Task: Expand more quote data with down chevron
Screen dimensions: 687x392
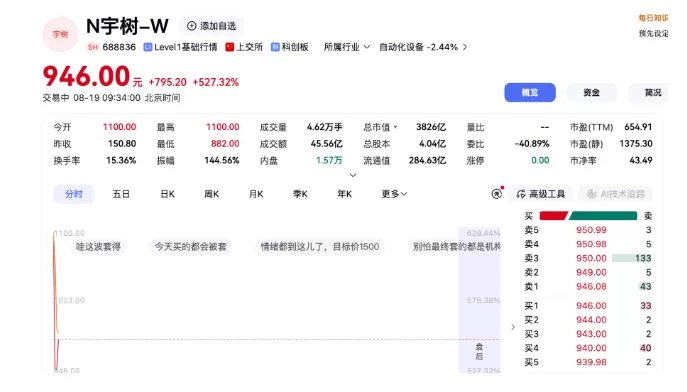Action: coord(353,175)
